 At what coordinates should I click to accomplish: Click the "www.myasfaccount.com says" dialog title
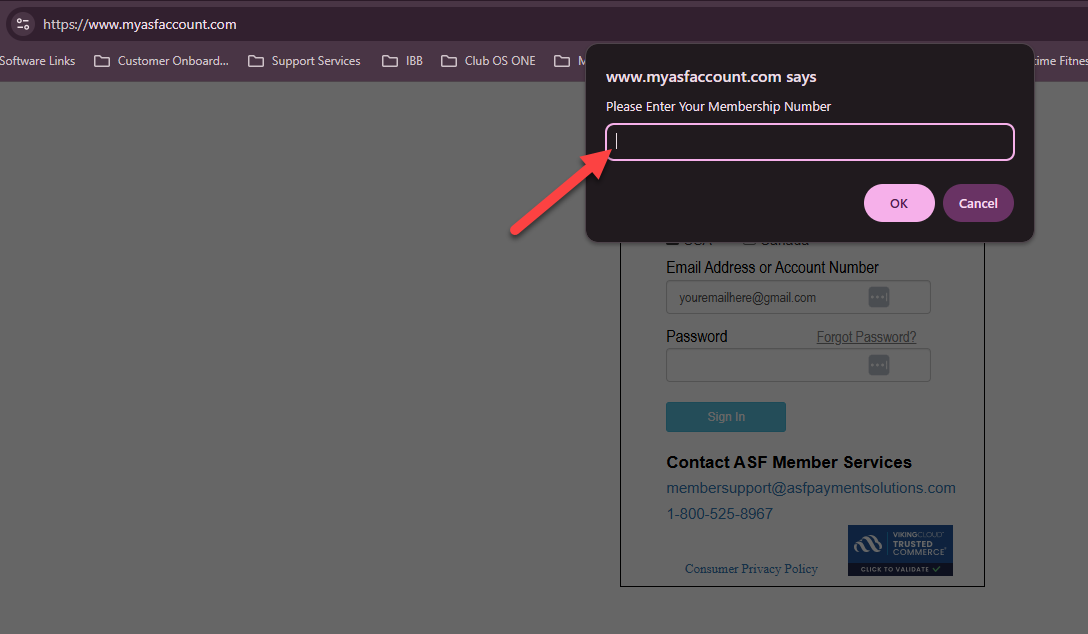click(x=711, y=77)
